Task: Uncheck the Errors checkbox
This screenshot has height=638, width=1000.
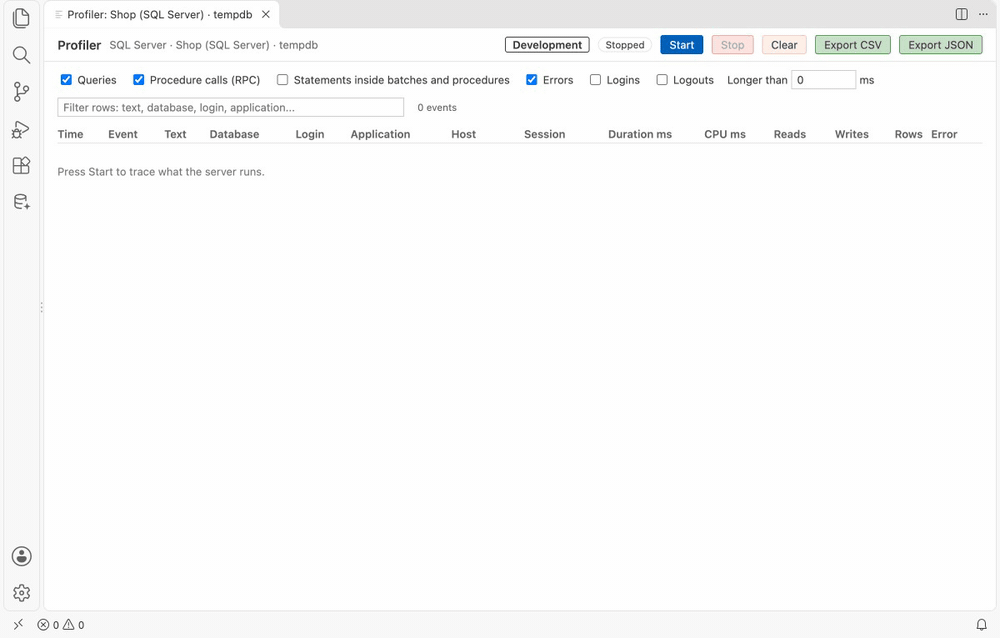Action: [x=531, y=80]
